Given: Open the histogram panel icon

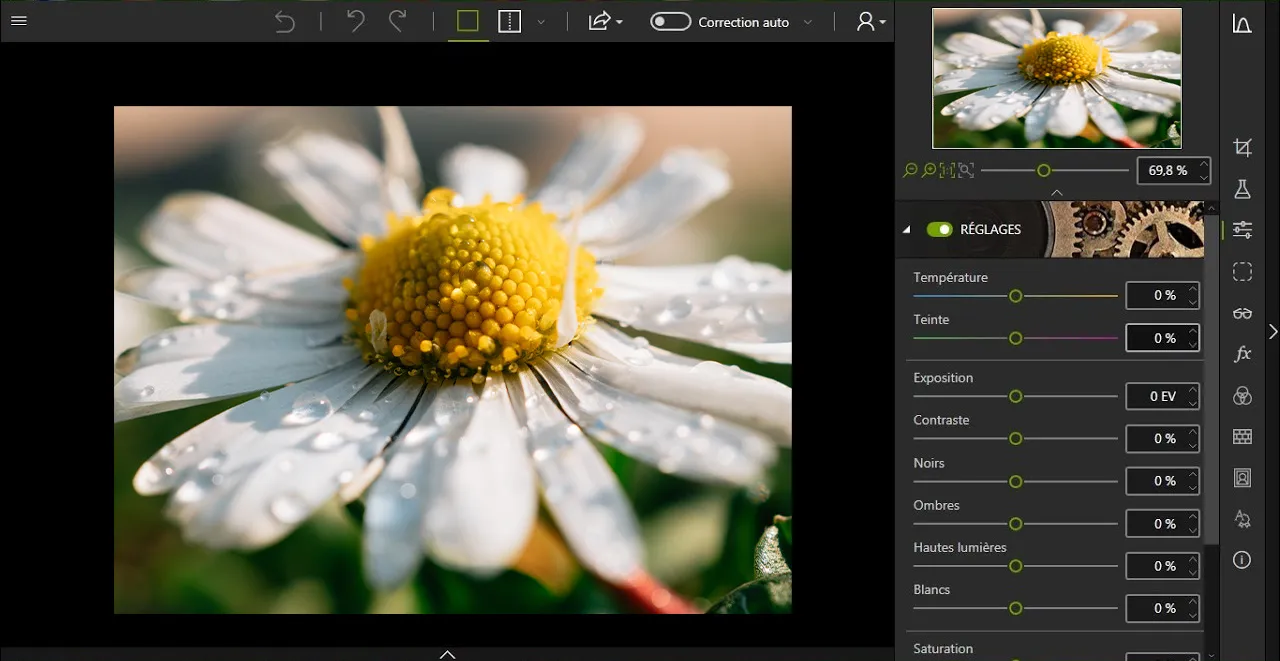Looking at the screenshot, I should click(1242, 25).
